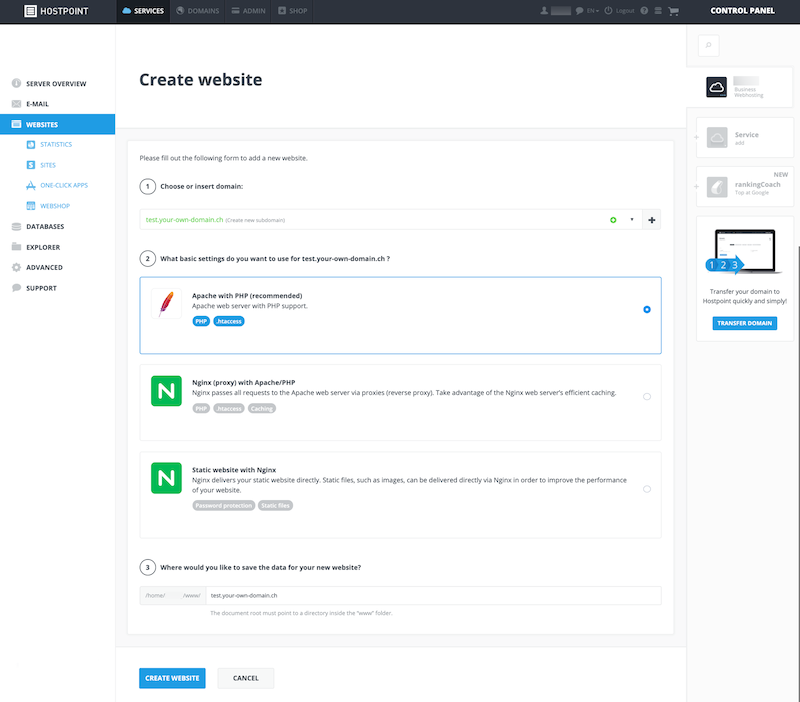Click the user account icon
The height and width of the screenshot is (702, 800).
544,11
